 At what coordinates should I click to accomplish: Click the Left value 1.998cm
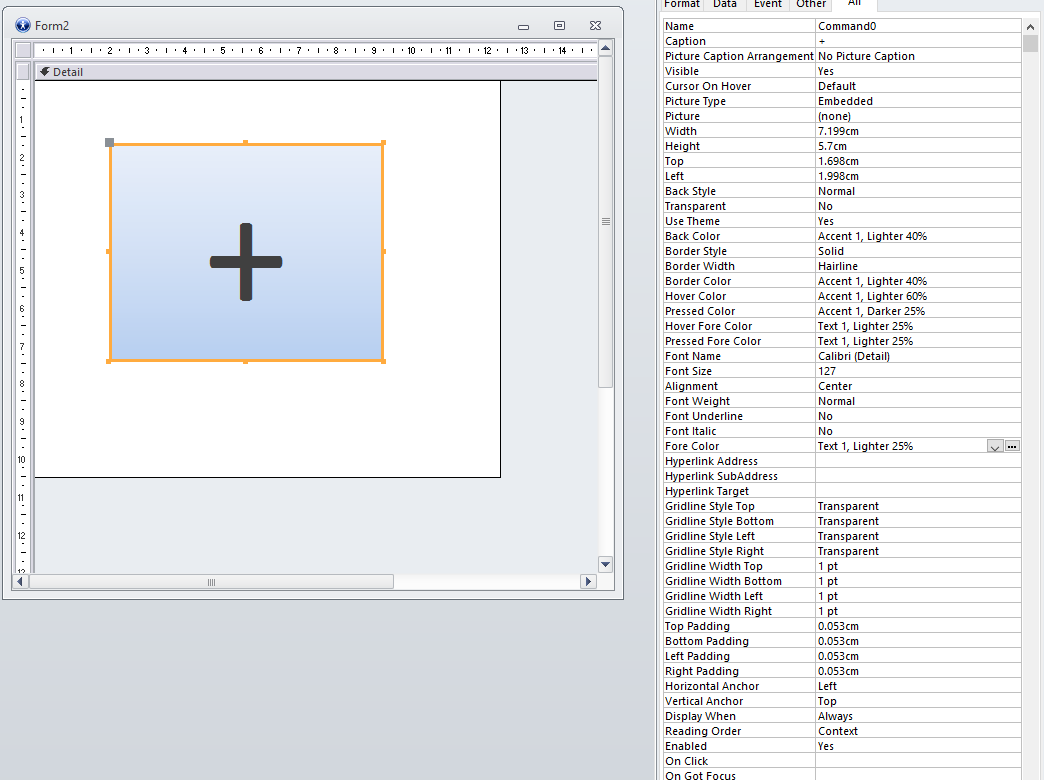(918, 176)
